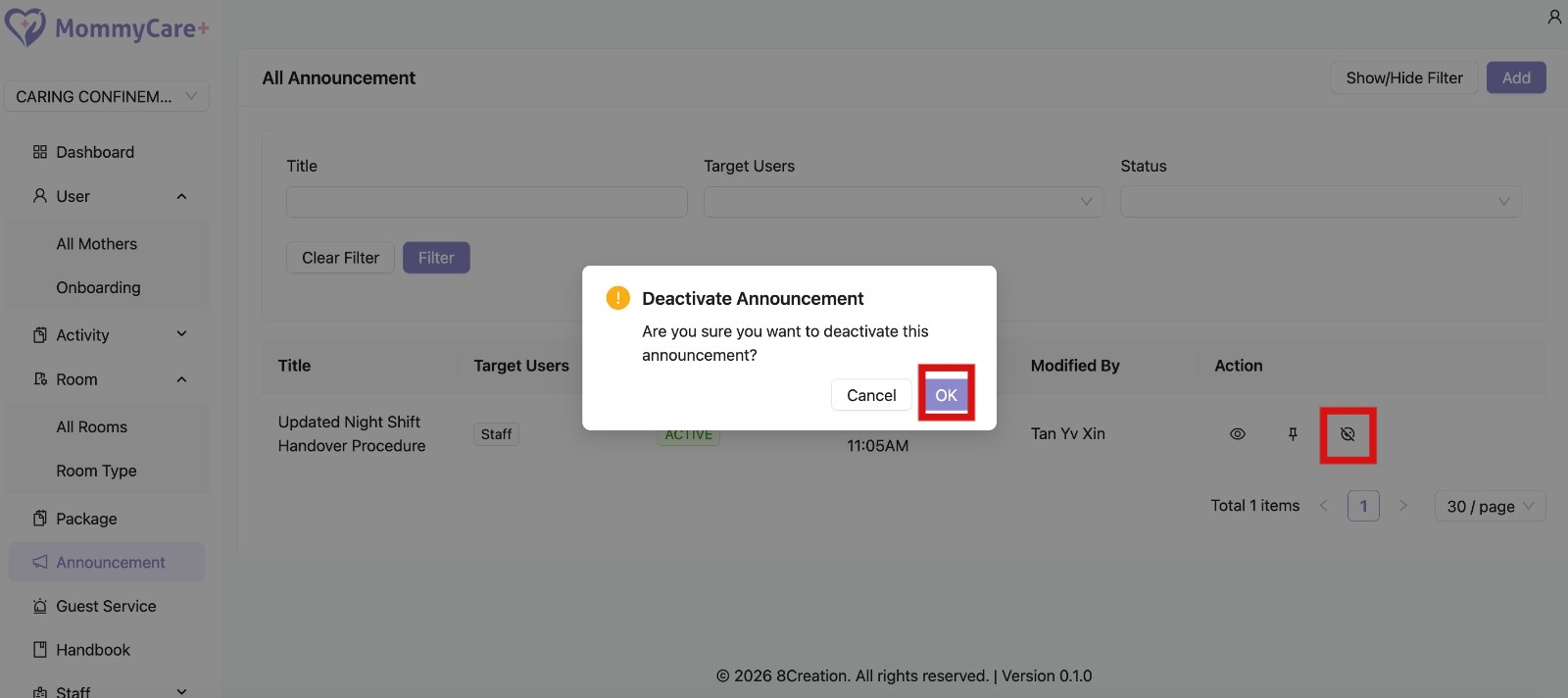Expand the CARING CONFINEM... center selector

tap(106, 96)
